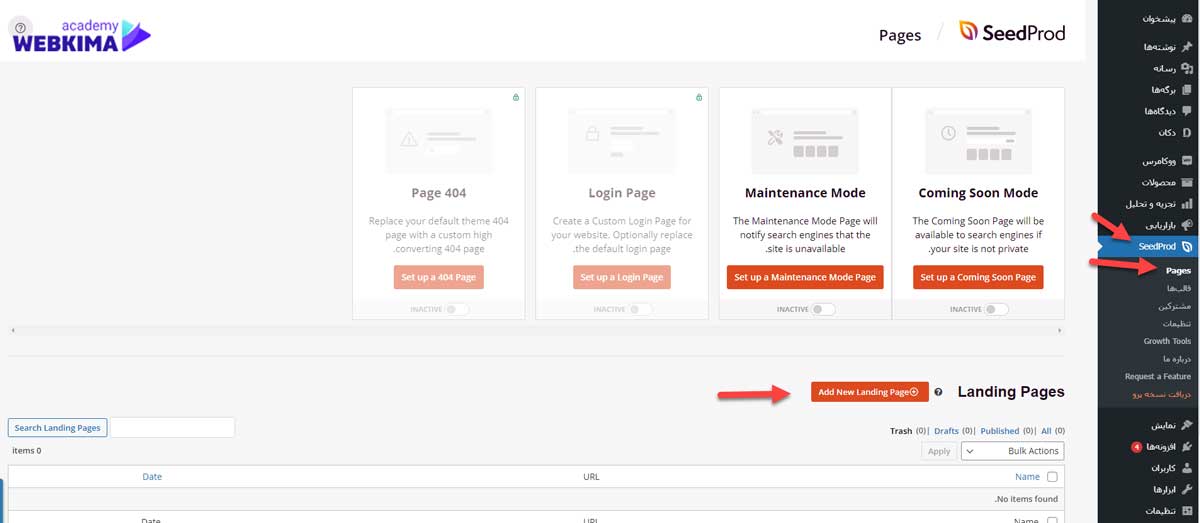Open the Bulk Actions dropdown
1200x523 pixels.
point(1012,451)
